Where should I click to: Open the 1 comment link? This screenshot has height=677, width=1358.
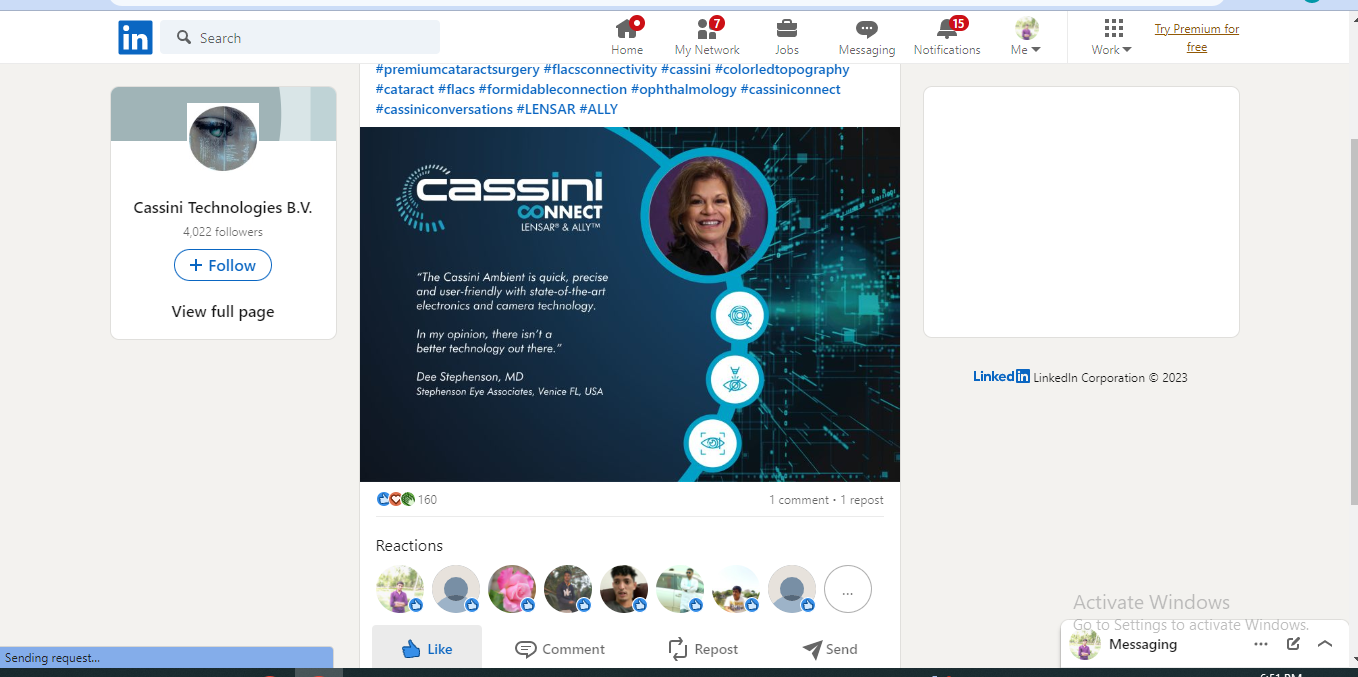(798, 500)
